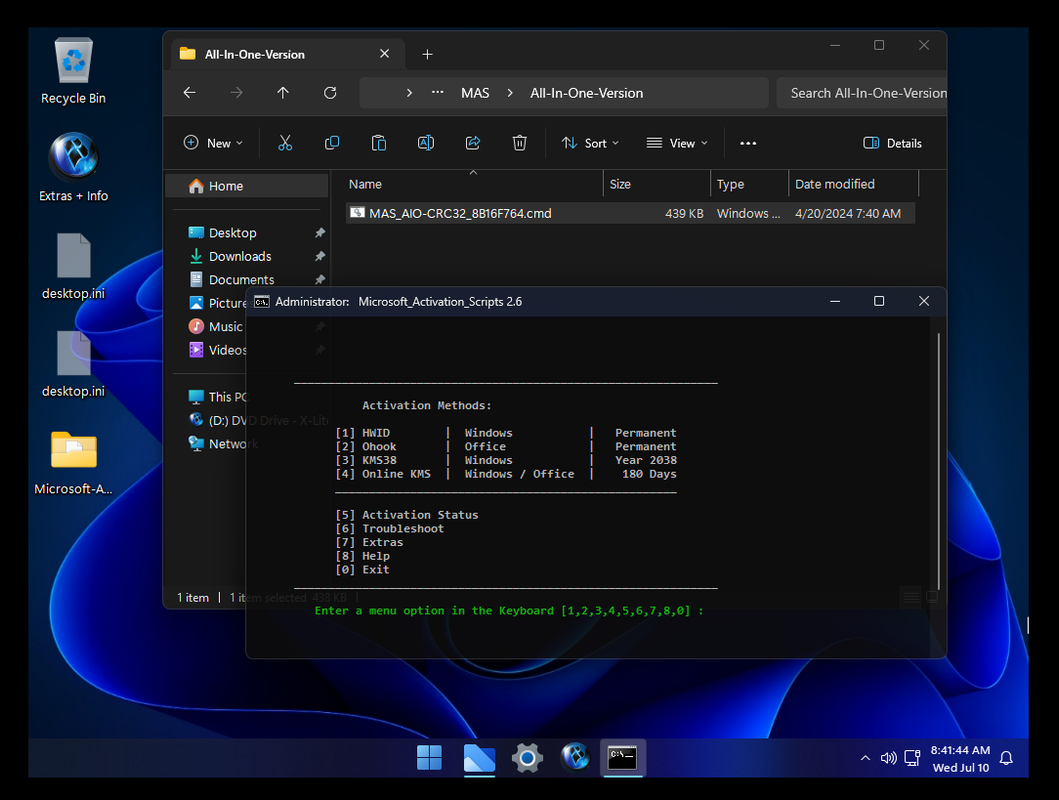The width and height of the screenshot is (1059, 800).
Task: Click MAS in the breadcrumb path
Action: (475, 93)
